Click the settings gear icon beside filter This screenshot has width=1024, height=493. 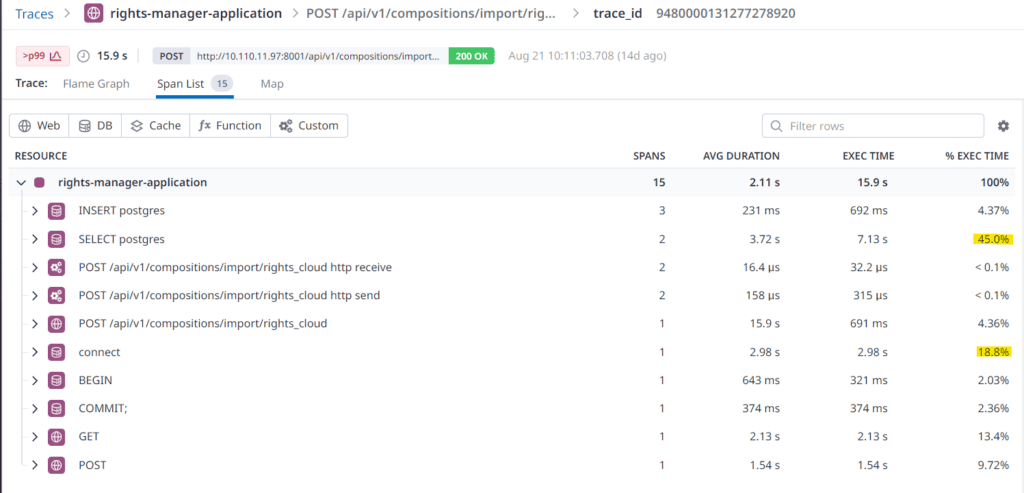pos(1003,126)
